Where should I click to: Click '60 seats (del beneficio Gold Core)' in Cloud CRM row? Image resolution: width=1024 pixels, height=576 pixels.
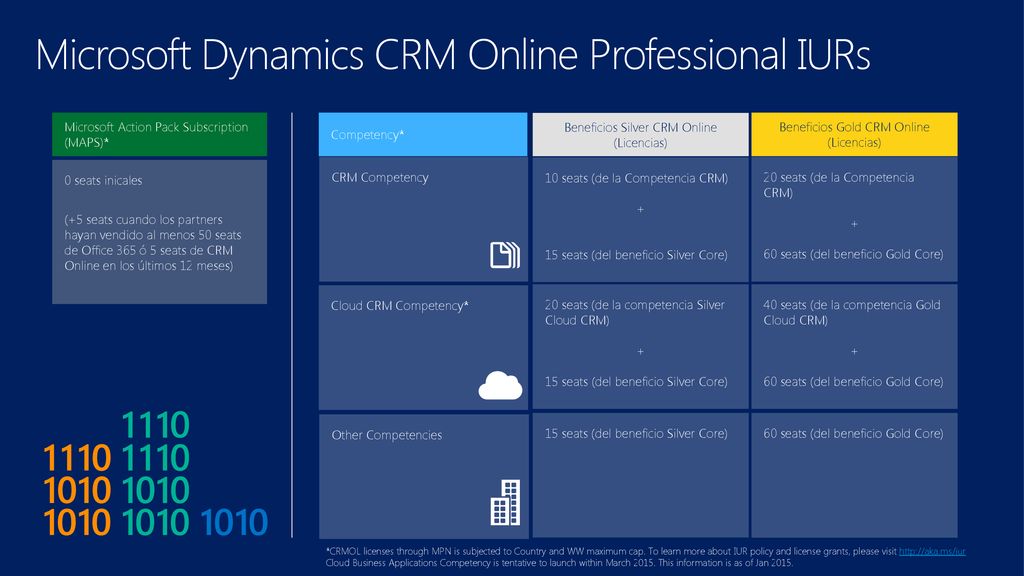(853, 381)
